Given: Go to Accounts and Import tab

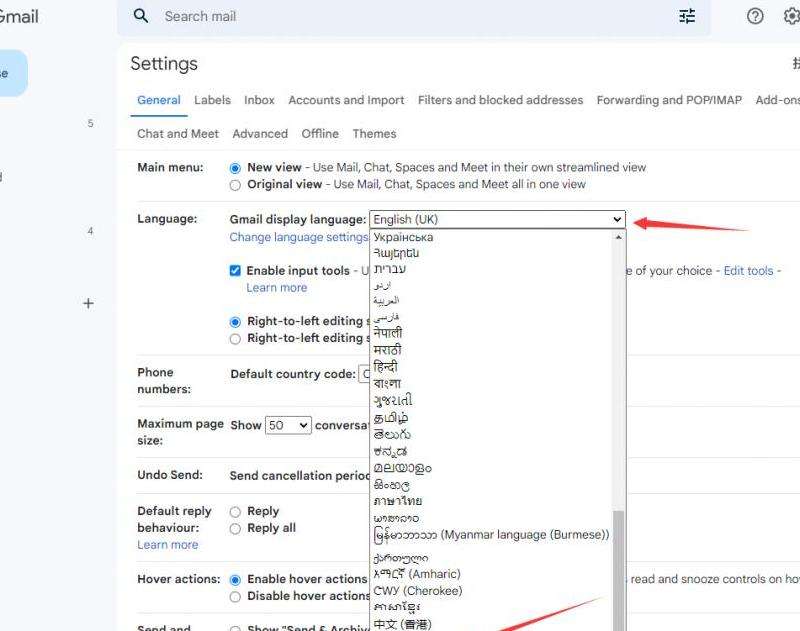Looking at the screenshot, I should tap(346, 100).
